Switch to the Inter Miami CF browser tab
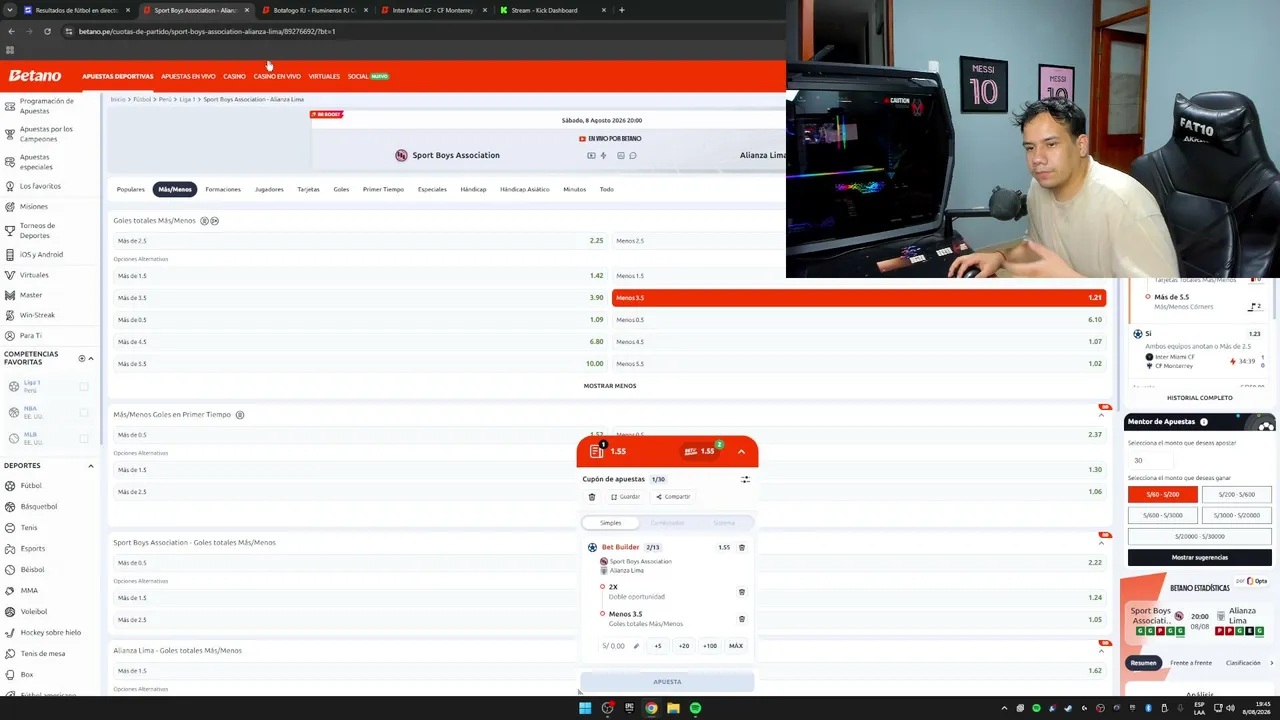1280x720 pixels. pos(432,10)
